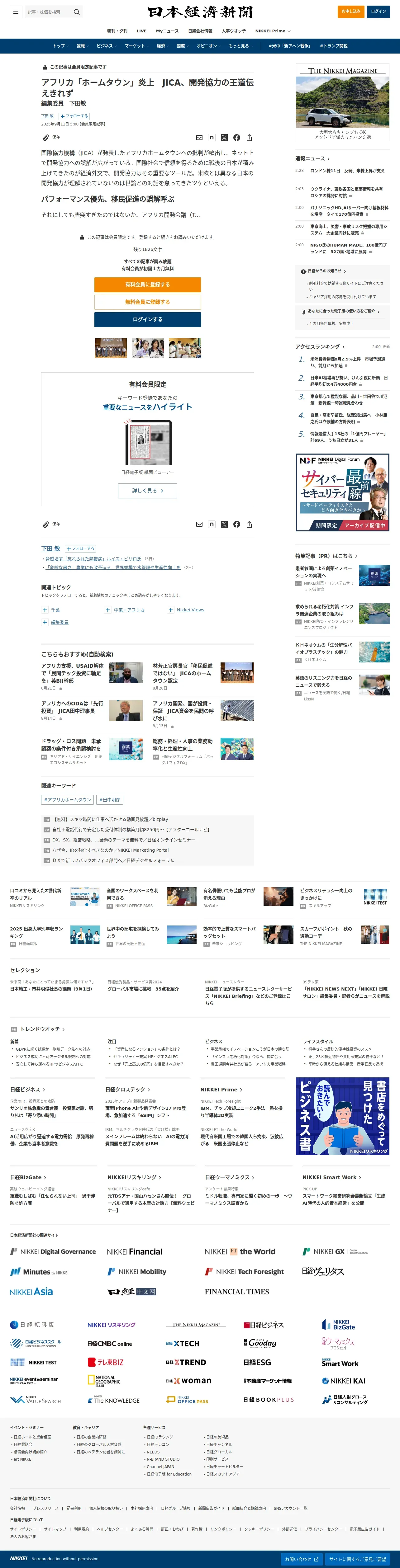The height and width of the screenshot is (1568, 400).
Task: Expand 速報 nav dropdown
Action: (82, 46)
